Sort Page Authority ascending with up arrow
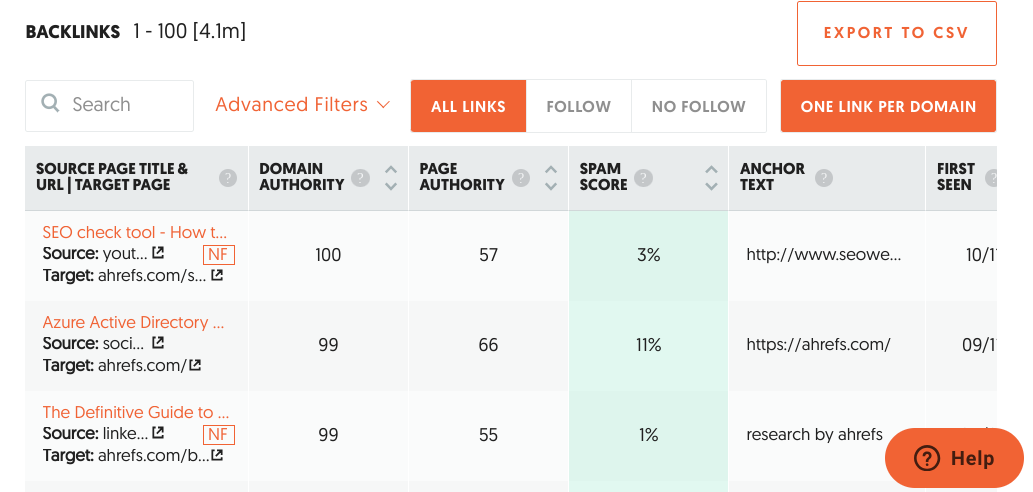 coord(551,169)
